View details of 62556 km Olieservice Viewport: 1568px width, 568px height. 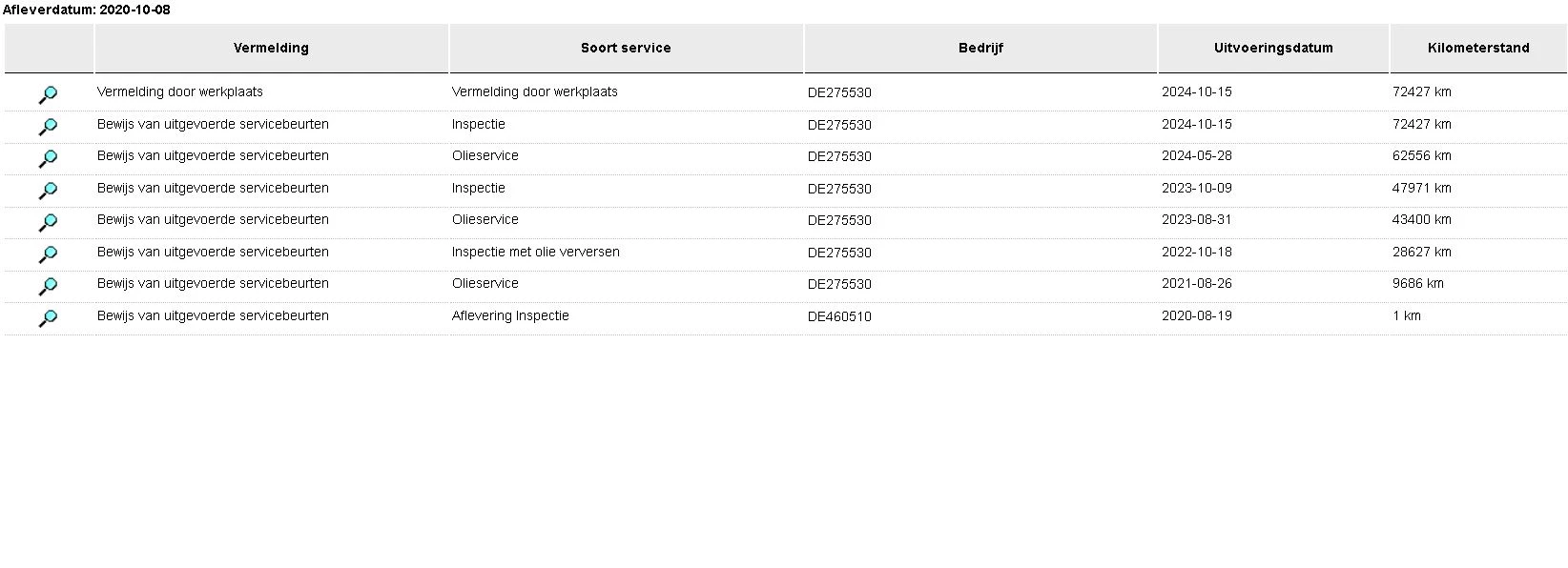point(48,158)
